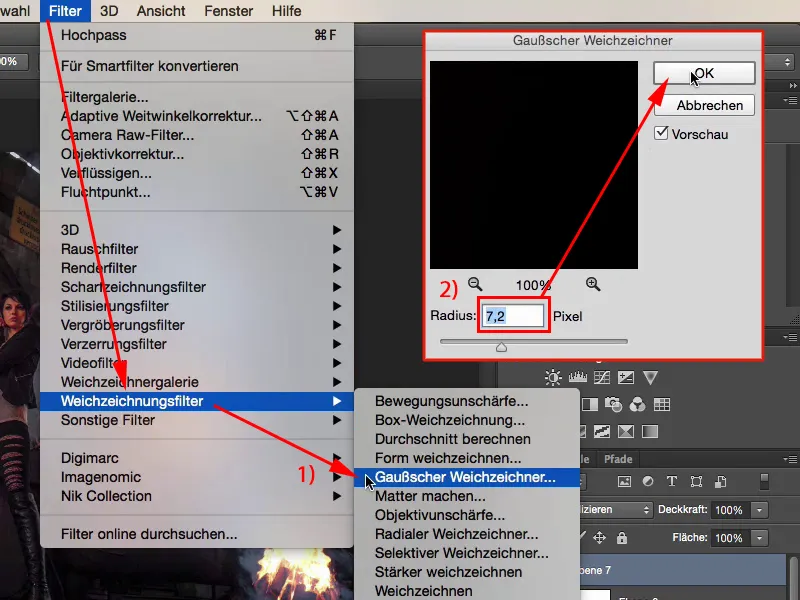
Task: Toggle the layer filtering on/off switch
Action: pyautogui.click(x=764, y=482)
